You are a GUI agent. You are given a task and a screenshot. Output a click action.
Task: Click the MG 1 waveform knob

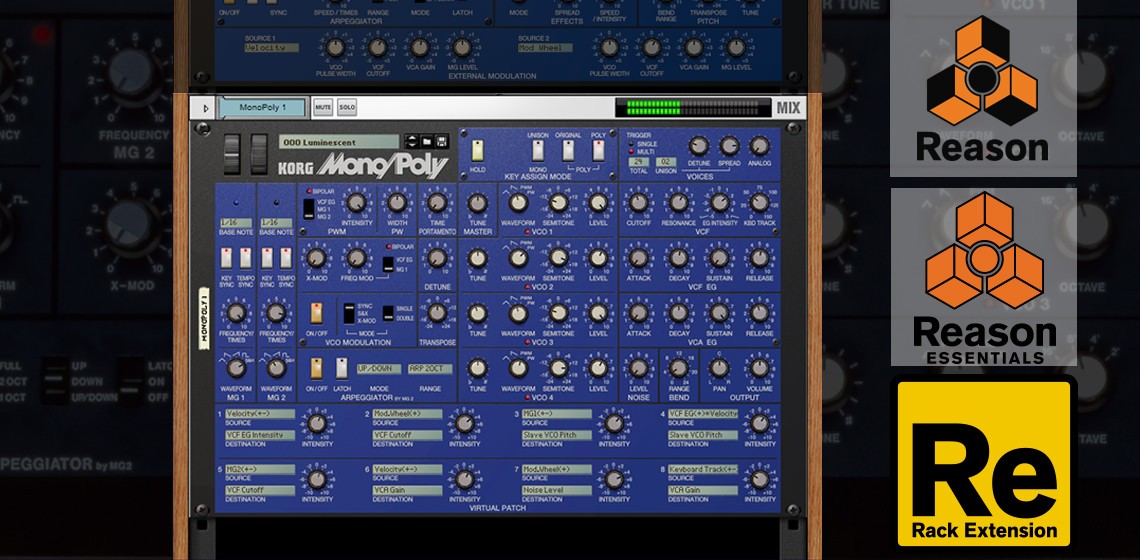coord(236,368)
